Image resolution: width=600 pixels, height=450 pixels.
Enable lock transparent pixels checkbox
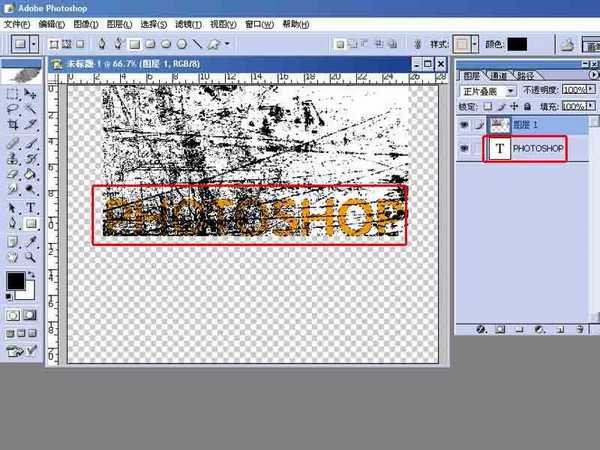pos(489,106)
